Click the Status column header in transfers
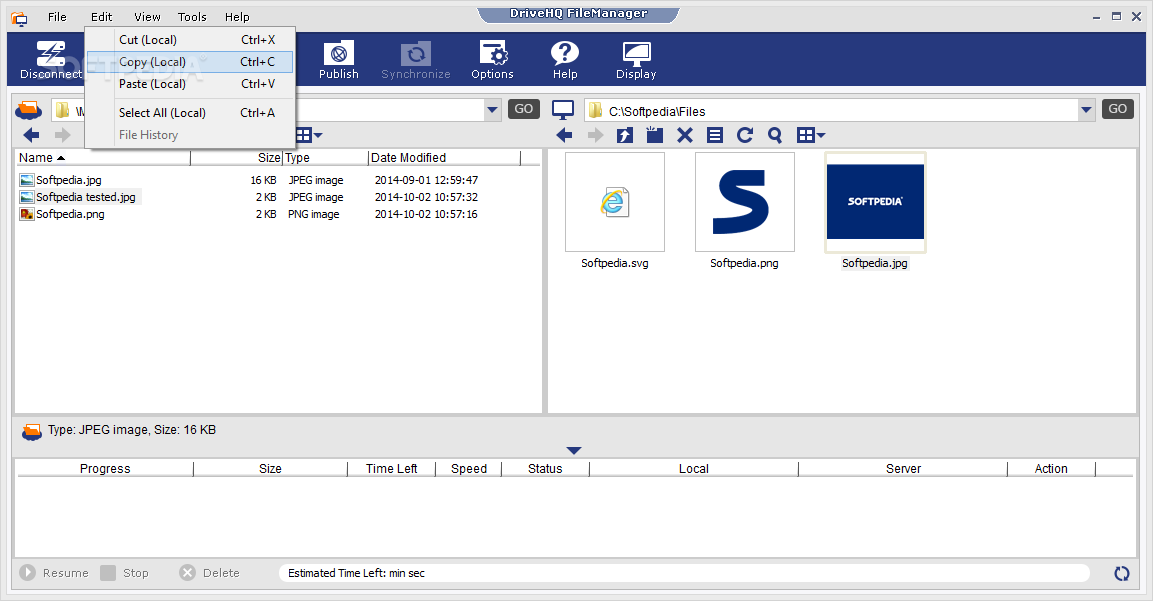The image size is (1153, 601). (x=545, y=469)
